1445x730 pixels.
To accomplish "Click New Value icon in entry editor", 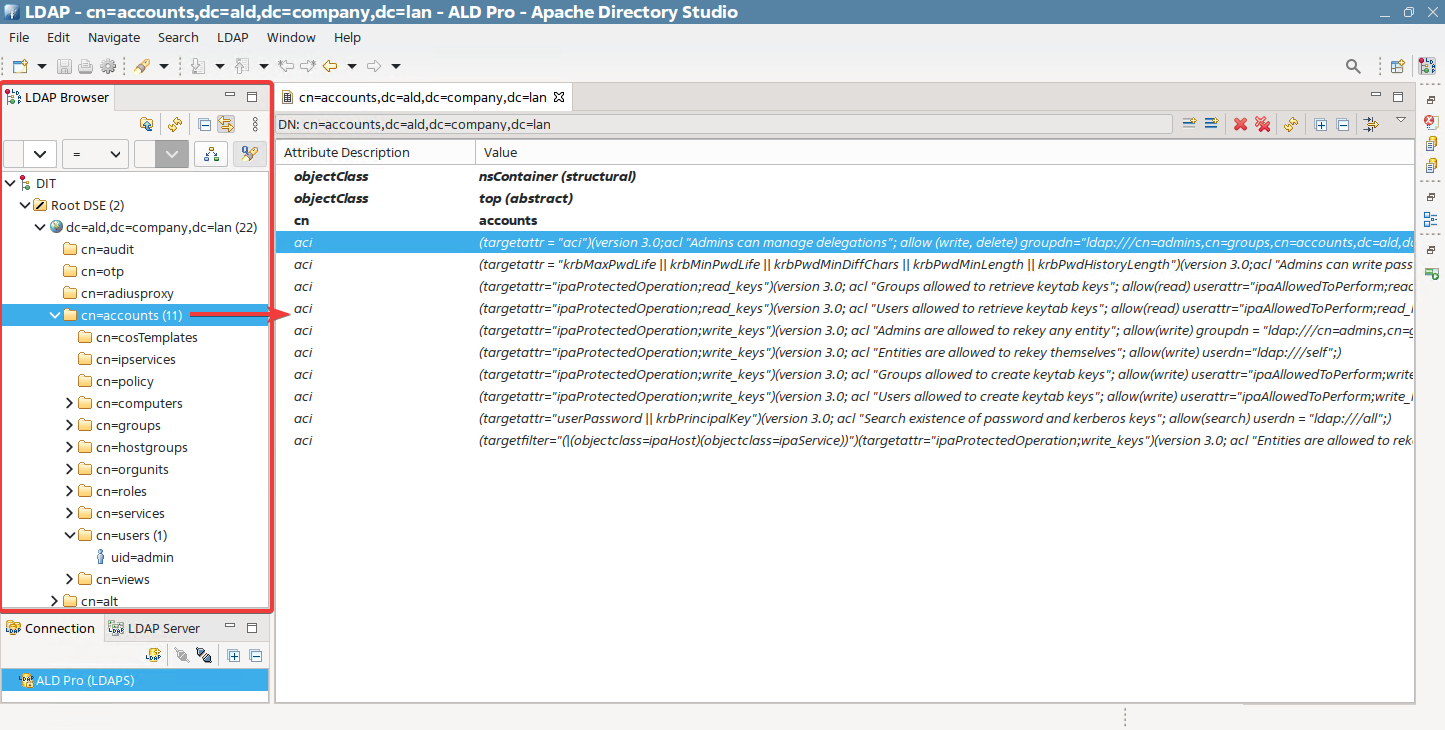I will click(x=1211, y=124).
